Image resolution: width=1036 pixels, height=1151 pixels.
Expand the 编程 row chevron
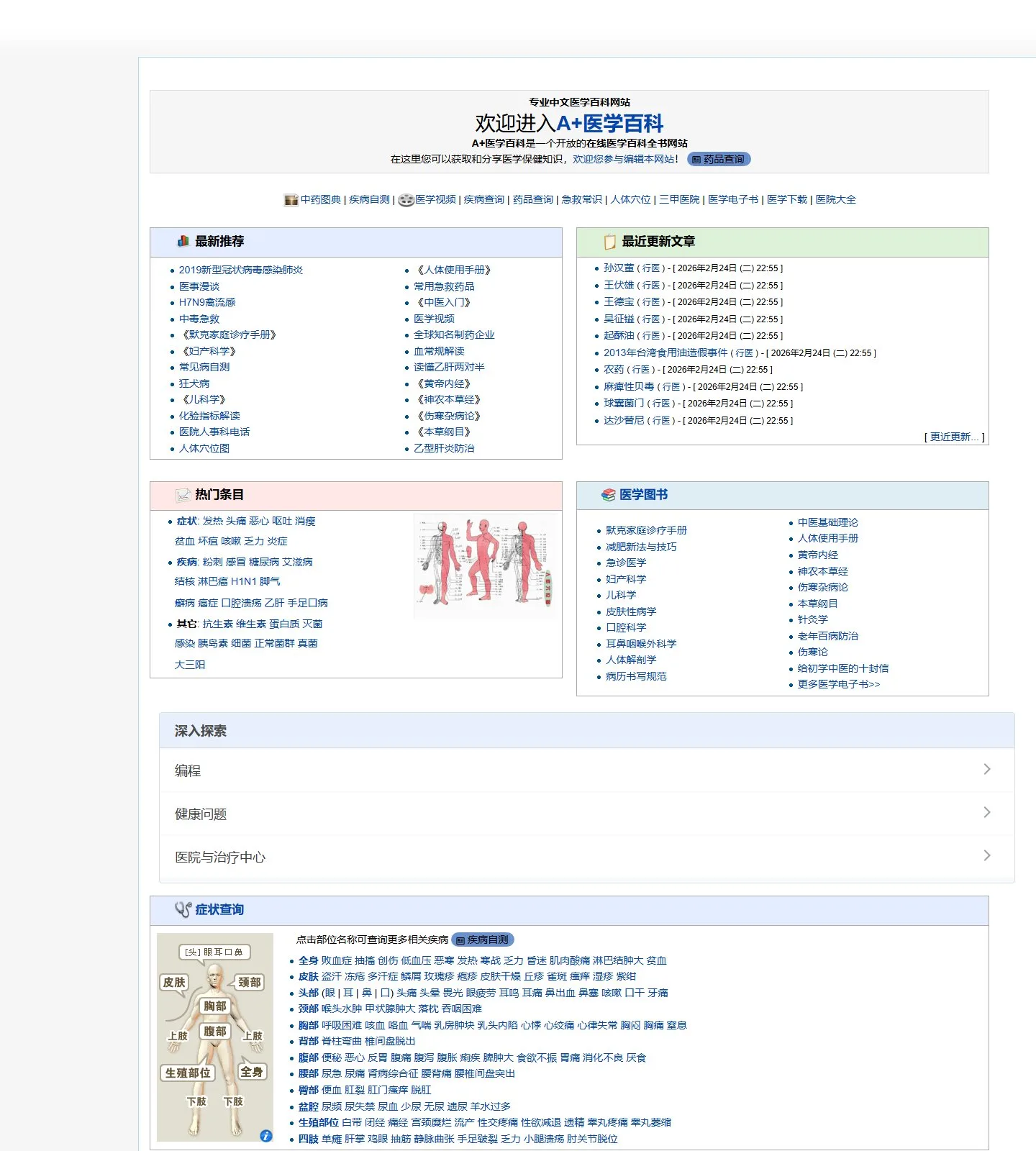[x=987, y=769]
